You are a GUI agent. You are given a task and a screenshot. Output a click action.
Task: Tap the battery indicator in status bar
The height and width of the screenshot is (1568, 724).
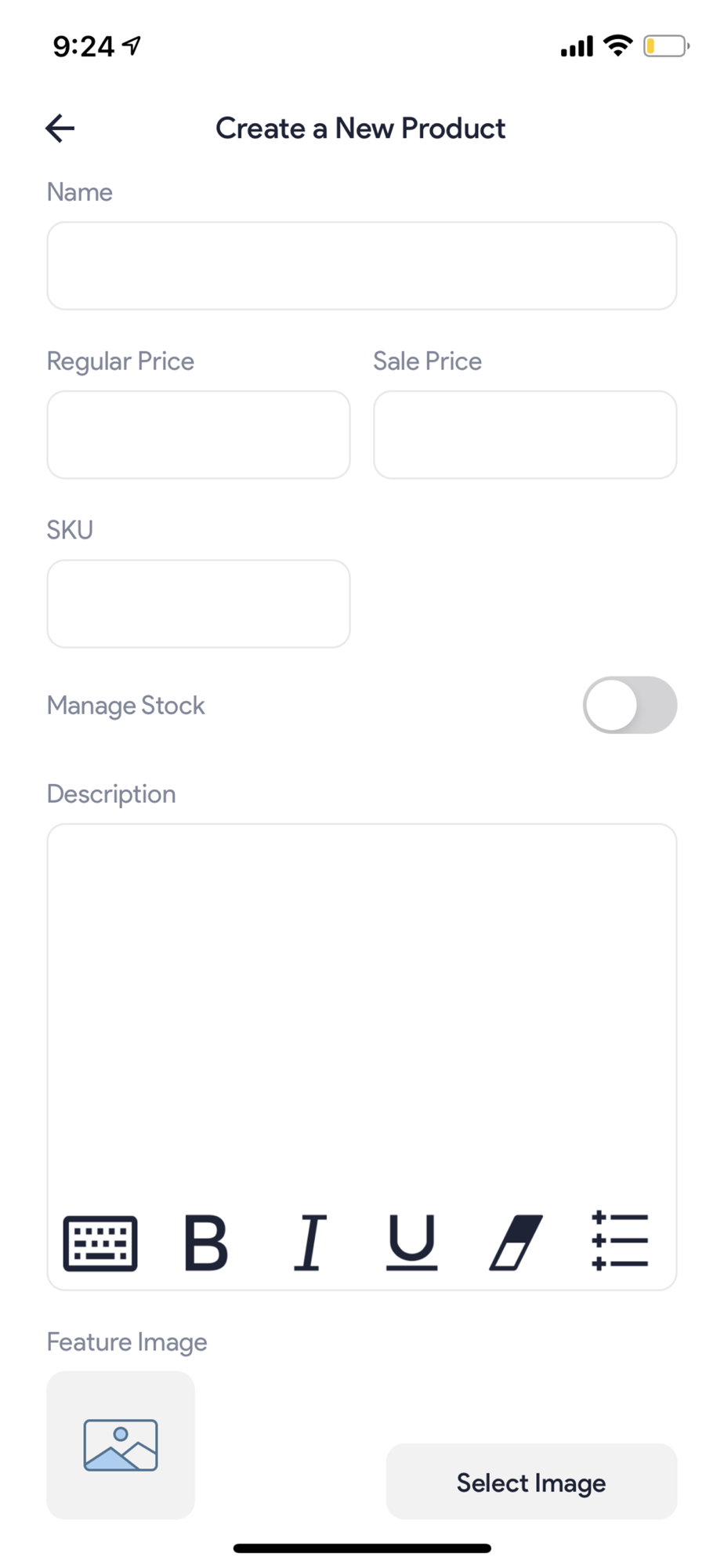(x=666, y=47)
